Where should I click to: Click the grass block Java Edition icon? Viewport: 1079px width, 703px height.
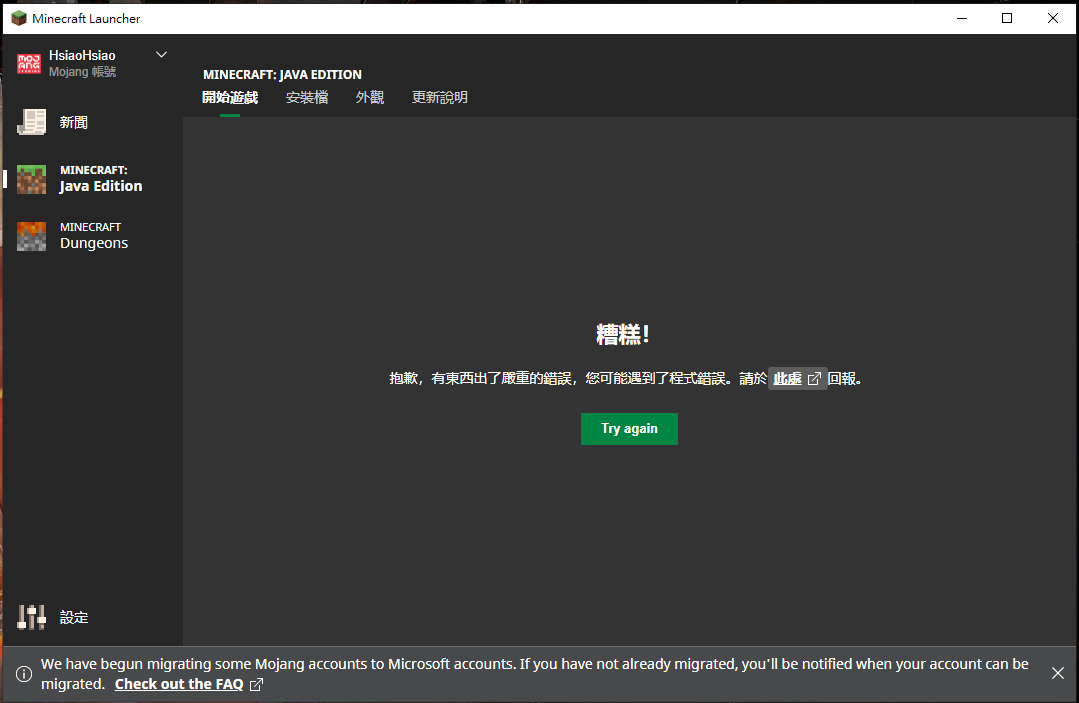coord(32,179)
